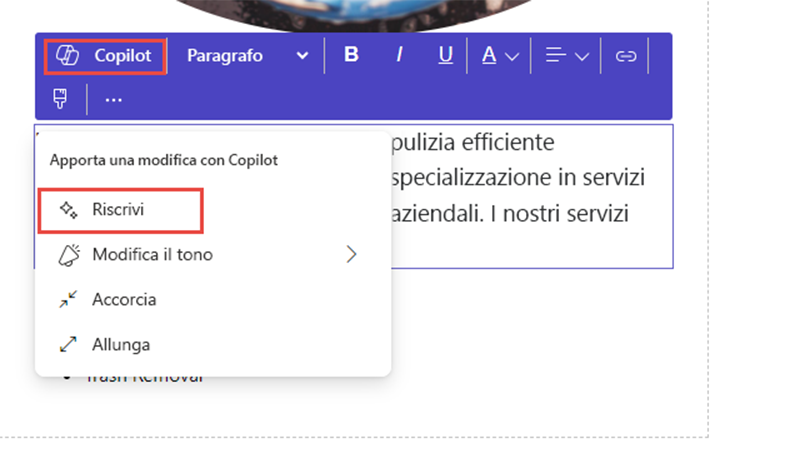Click text 'aziendali. I nostri servizi'
The image size is (810, 458).
509,213
